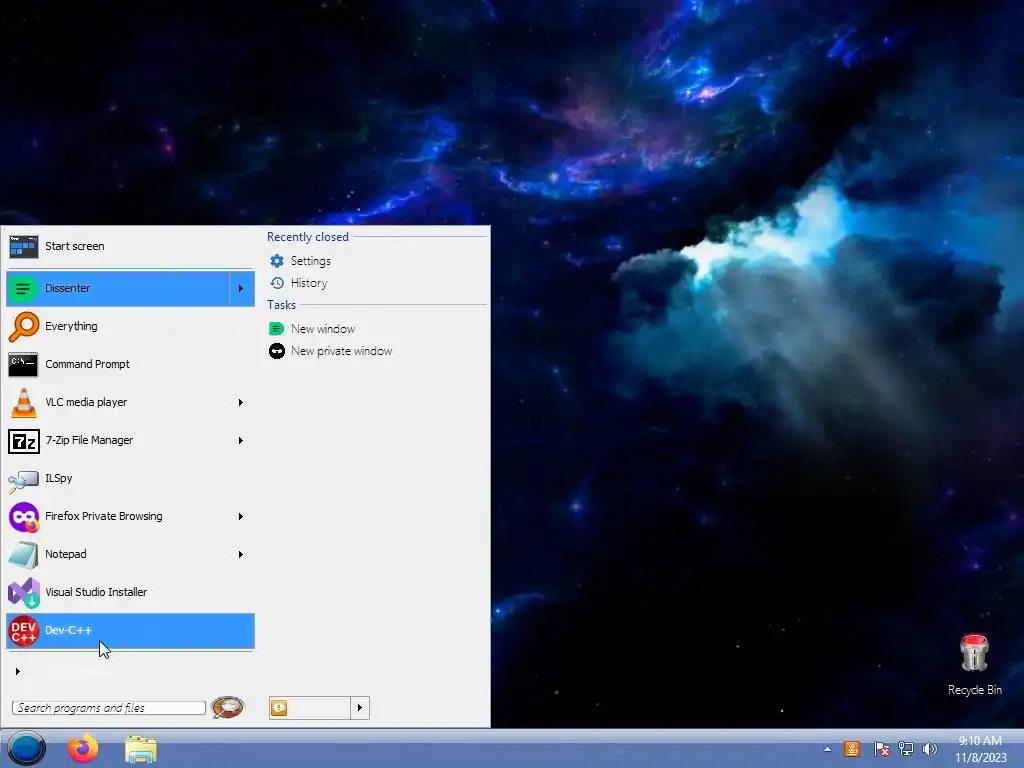The image size is (1024, 768).
Task: Click the Firefox Private Browsing mask icon
Action: point(24,517)
